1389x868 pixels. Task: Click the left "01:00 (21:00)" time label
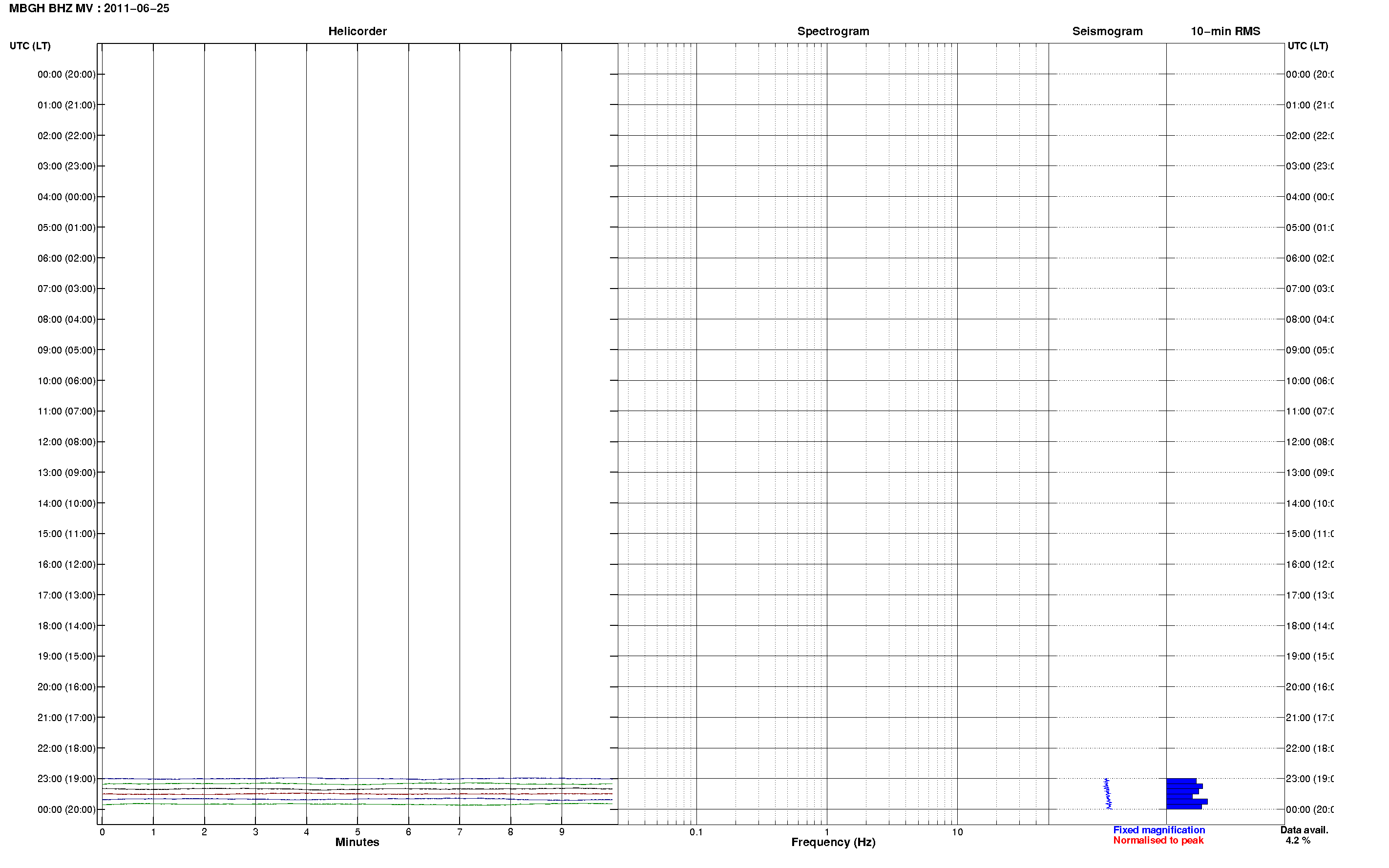tap(66, 105)
